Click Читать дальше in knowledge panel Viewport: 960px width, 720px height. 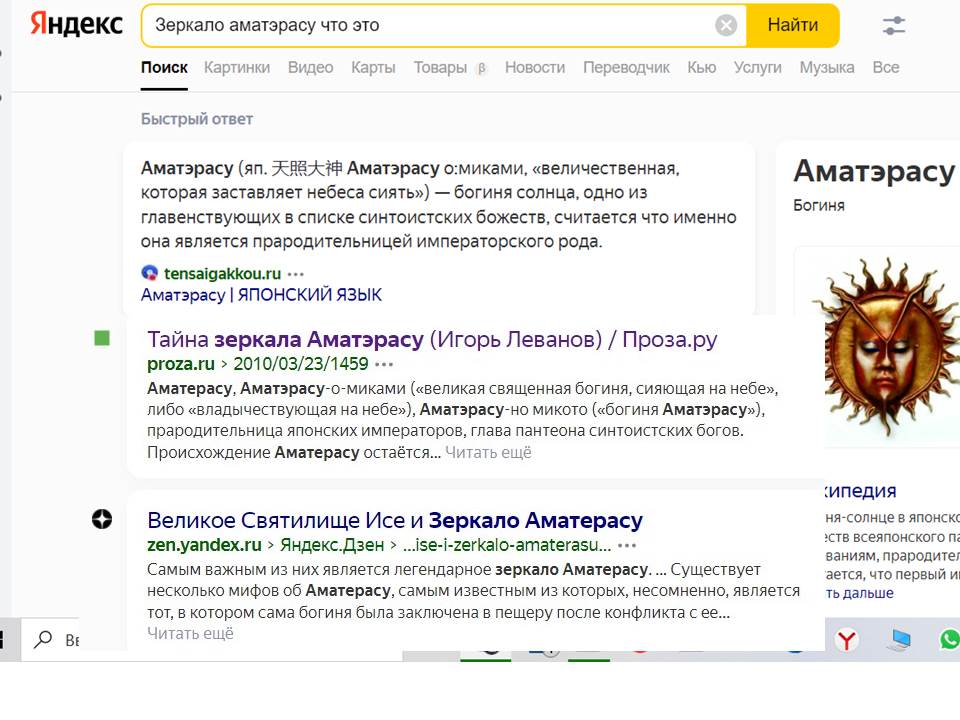pyautogui.click(x=859, y=593)
